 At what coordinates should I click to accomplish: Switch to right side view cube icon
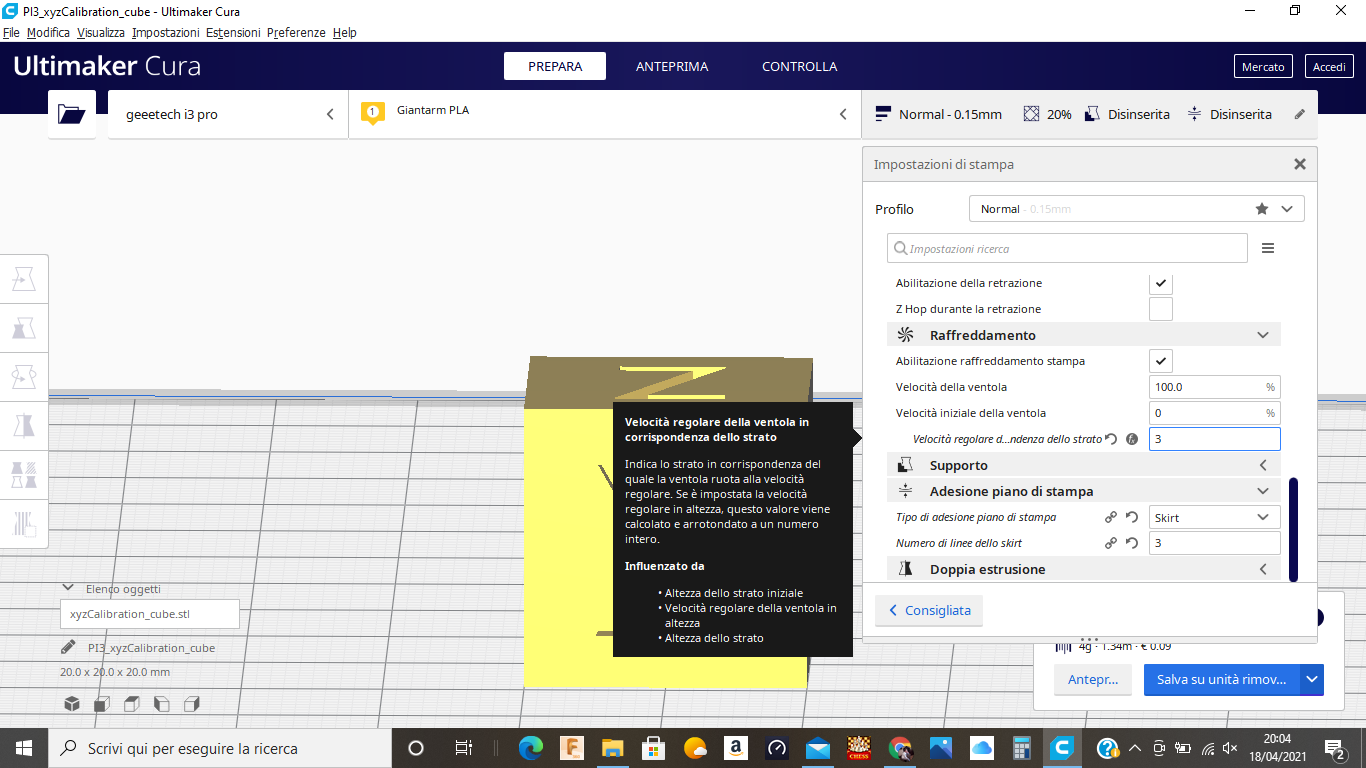pos(192,704)
